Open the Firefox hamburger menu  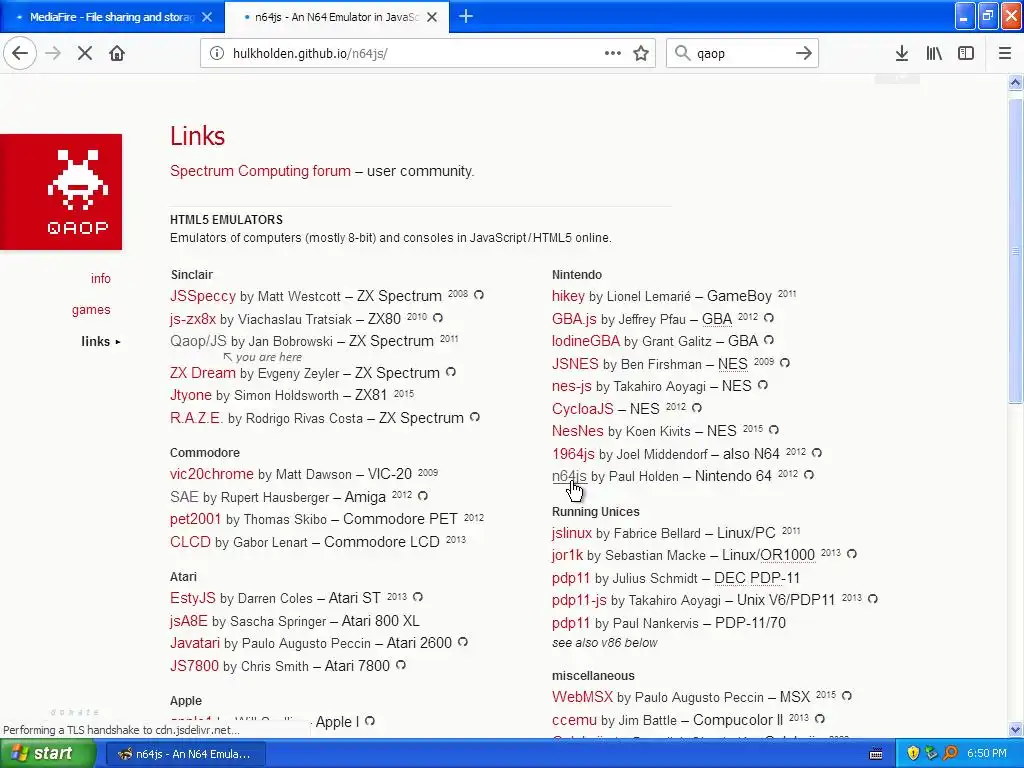tap(1005, 54)
